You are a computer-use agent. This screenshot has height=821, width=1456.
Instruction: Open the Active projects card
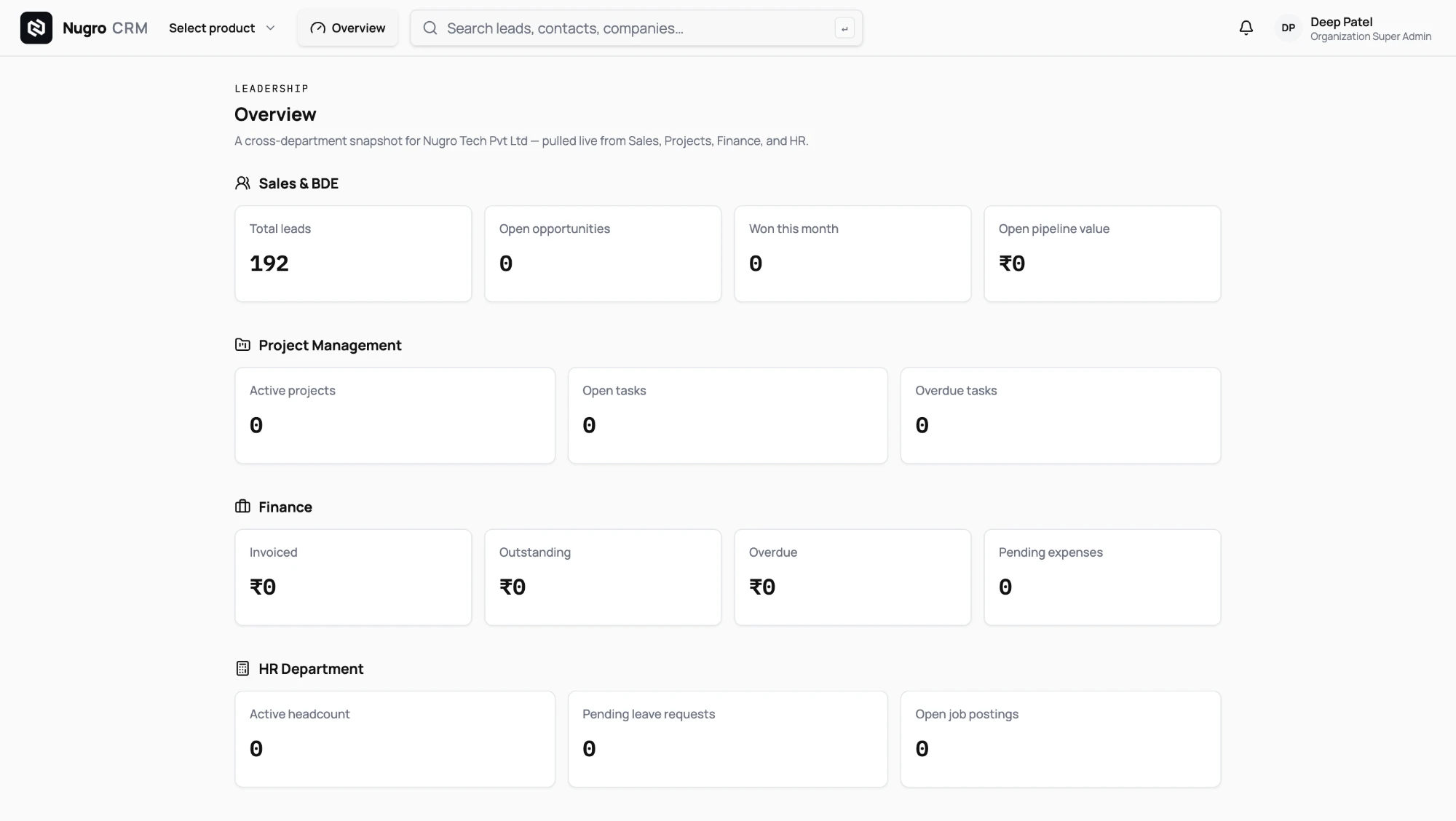point(395,416)
